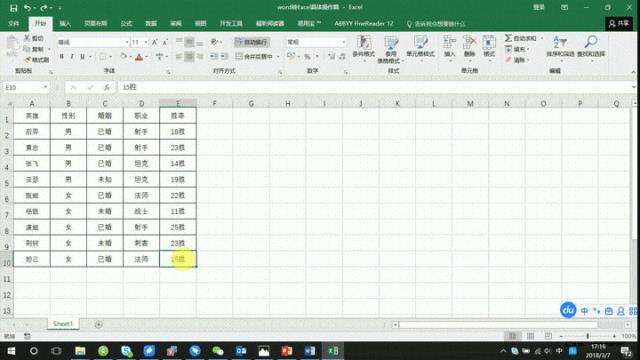The height and width of the screenshot is (360, 640).
Task: Open the underline style dropdown arrow
Action: [90, 56]
